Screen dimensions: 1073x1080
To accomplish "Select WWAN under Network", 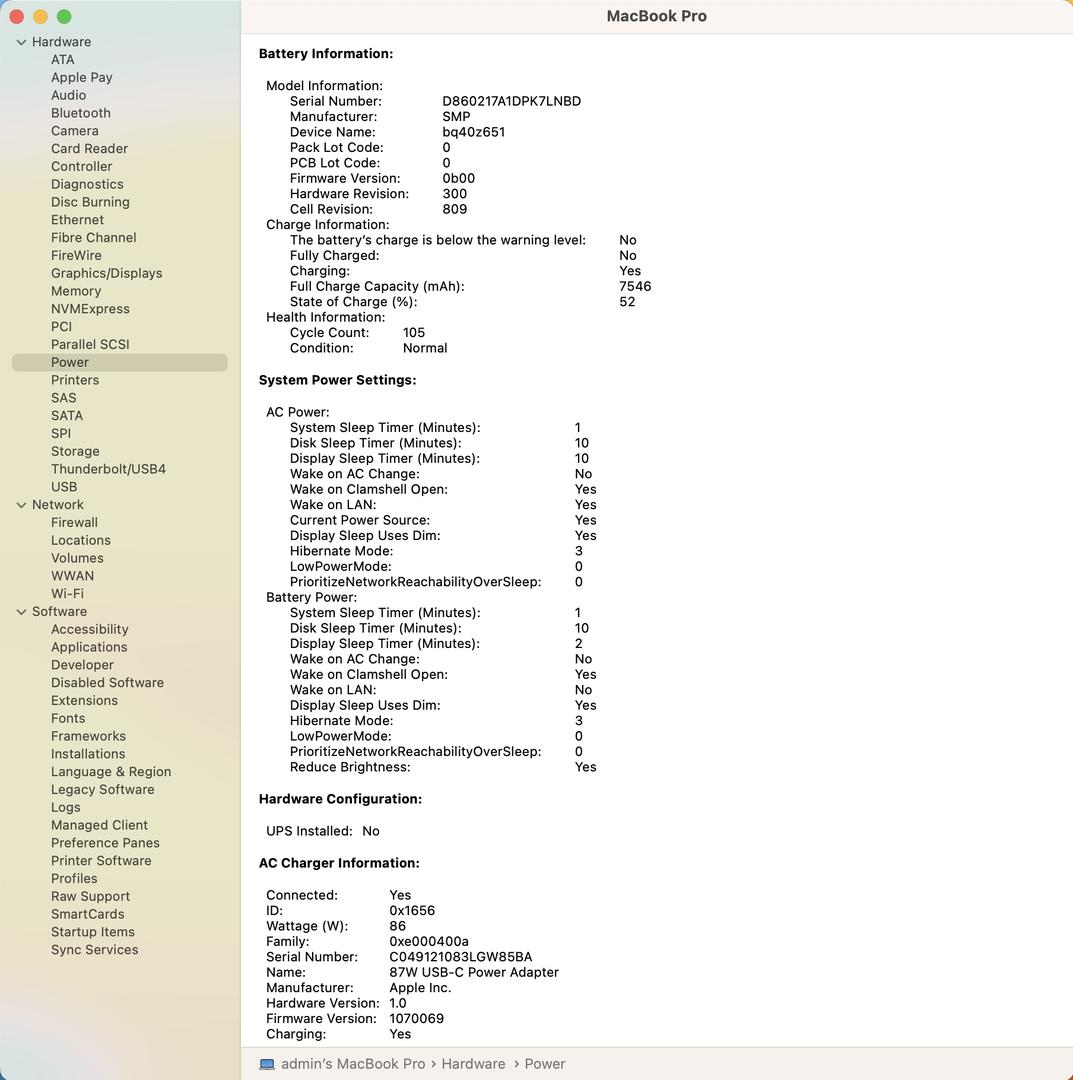I will coord(72,576).
